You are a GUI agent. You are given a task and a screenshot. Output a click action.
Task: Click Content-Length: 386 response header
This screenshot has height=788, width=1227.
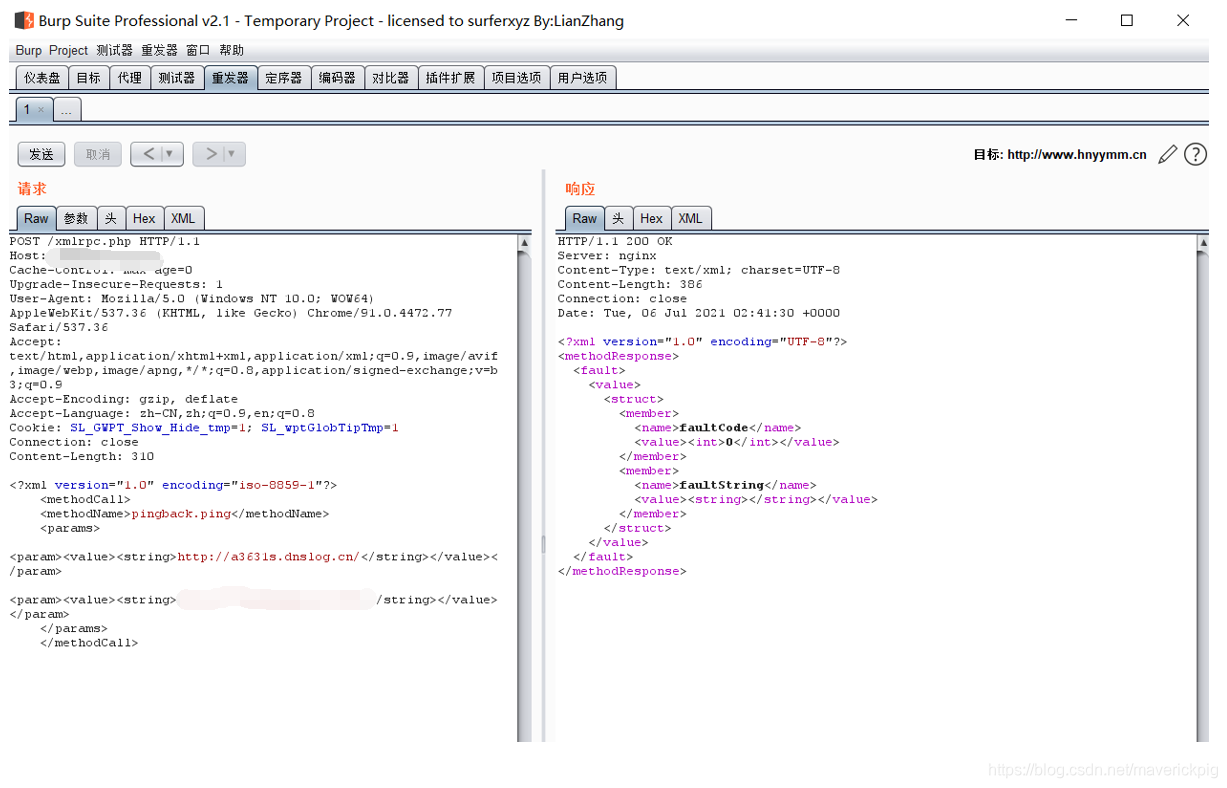(x=630, y=284)
